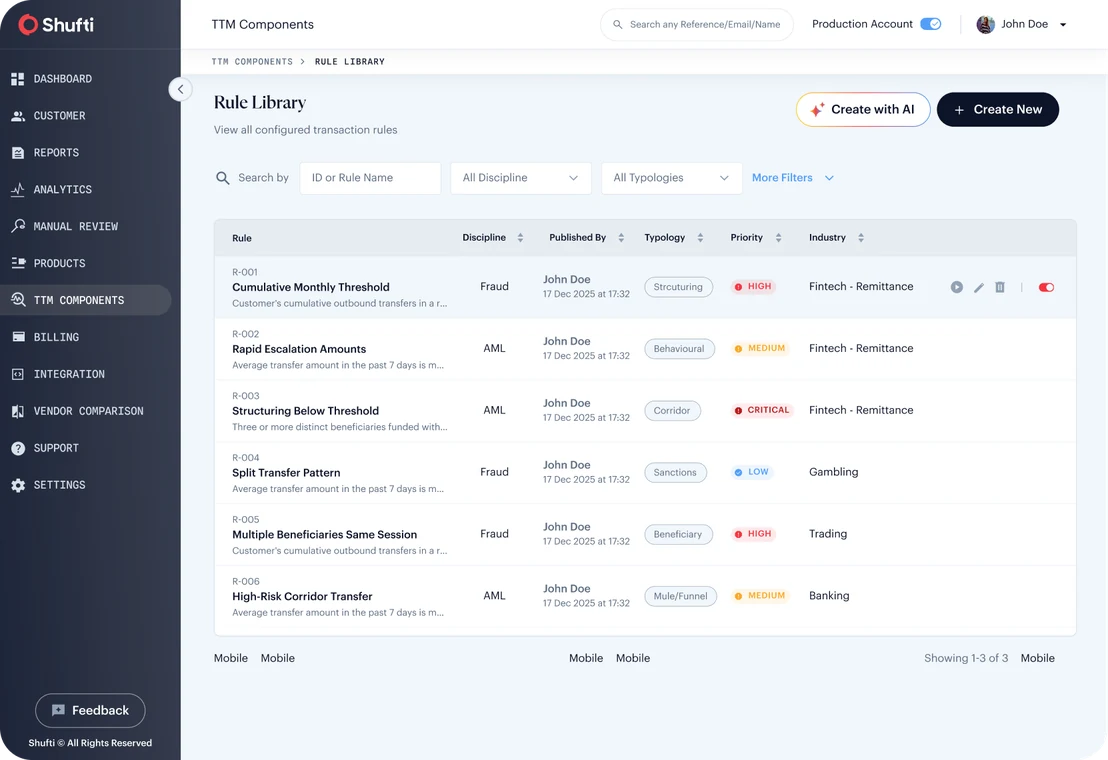Open Rapid Escalation Amounts rule
This screenshot has width=1108, height=760.
pos(299,349)
